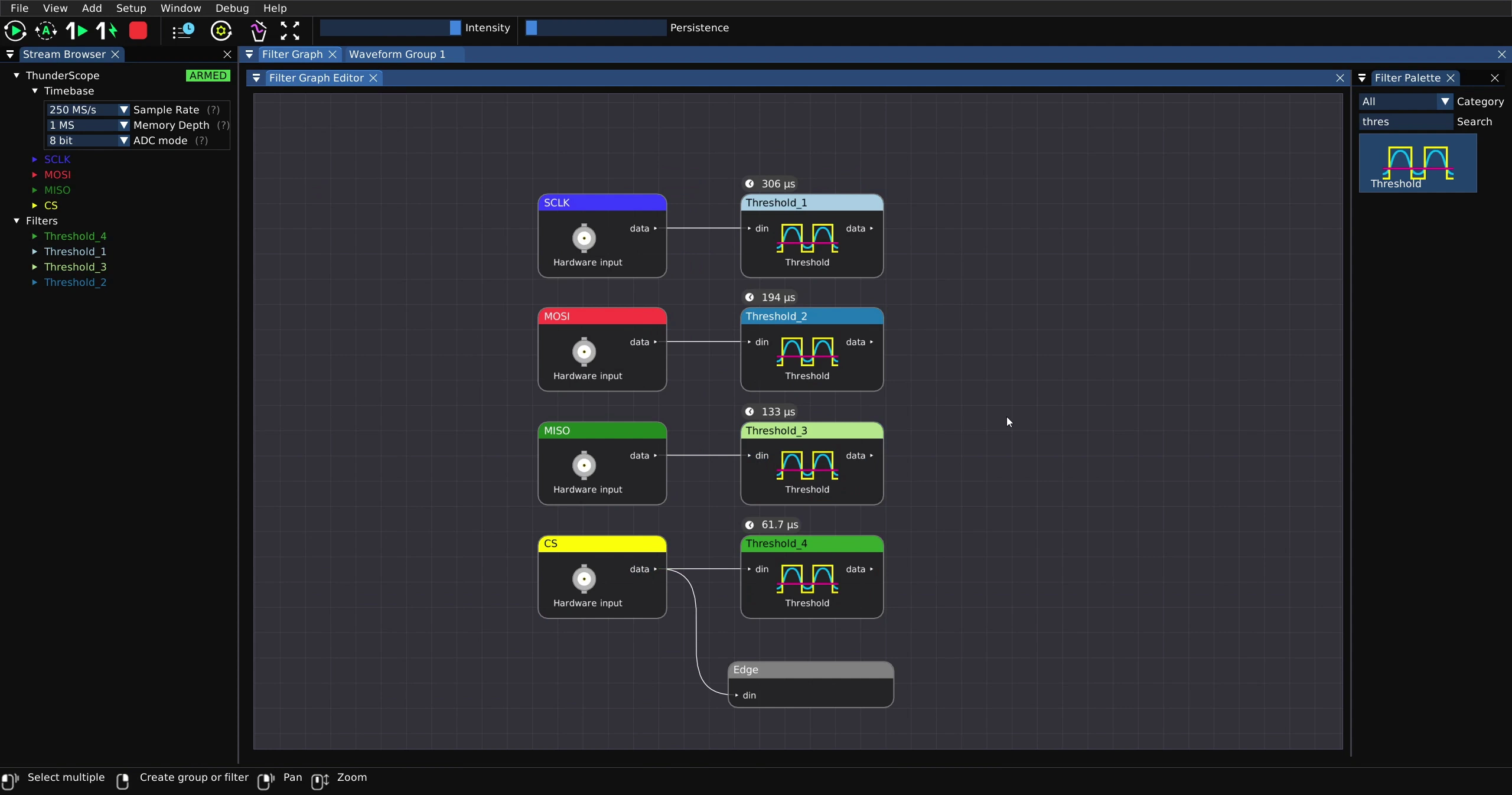This screenshot has width=1512, height=795.
Task: Click the ARMED status indicator
Action: (x=208, y=76)
